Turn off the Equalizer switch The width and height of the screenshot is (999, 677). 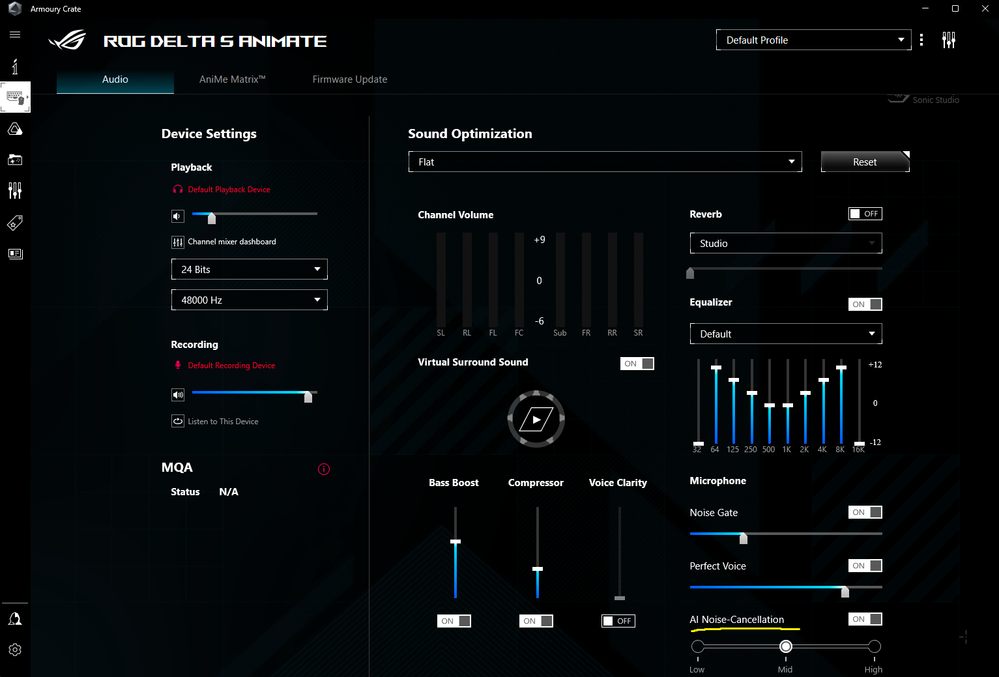(865, 304)
